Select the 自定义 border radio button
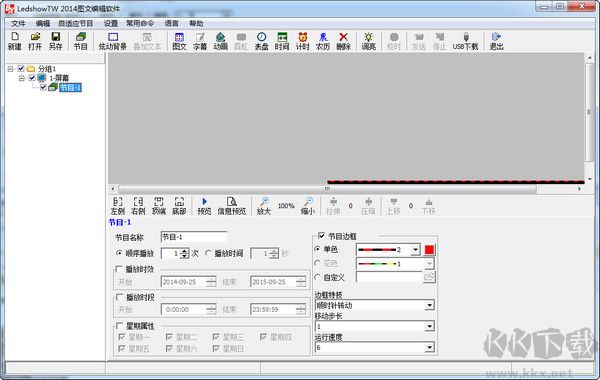 317,277
